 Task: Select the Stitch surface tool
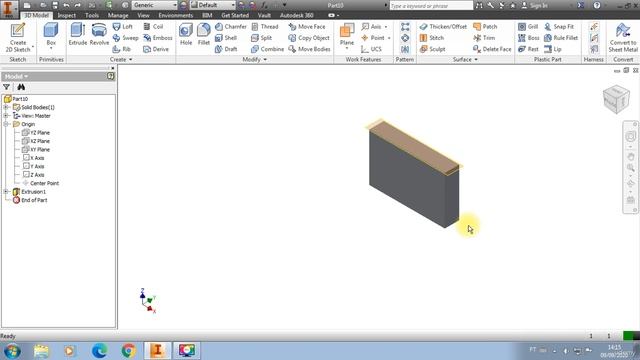(x=431, y=38)
